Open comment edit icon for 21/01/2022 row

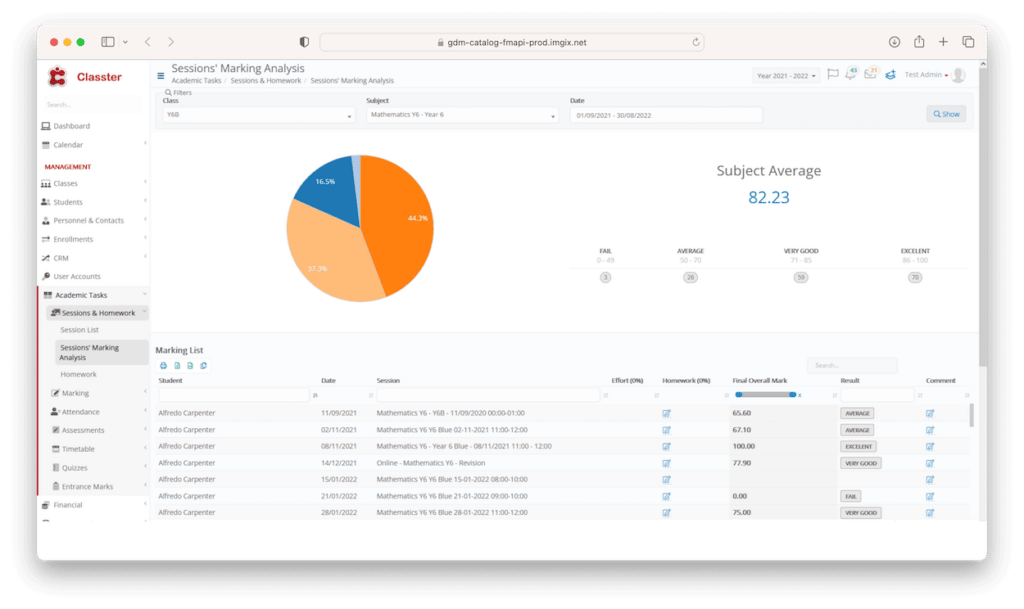pyautogui.click(x=929, y=497)
